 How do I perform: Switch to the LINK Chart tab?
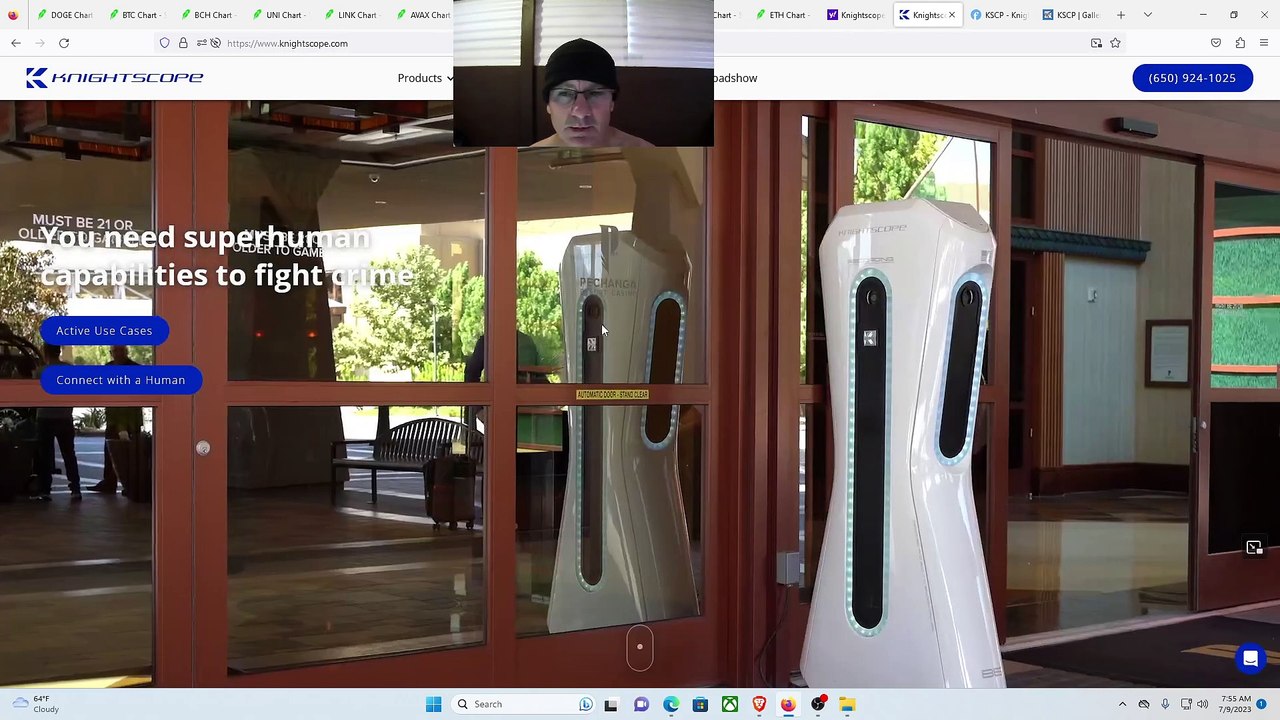tap(353, 15)
